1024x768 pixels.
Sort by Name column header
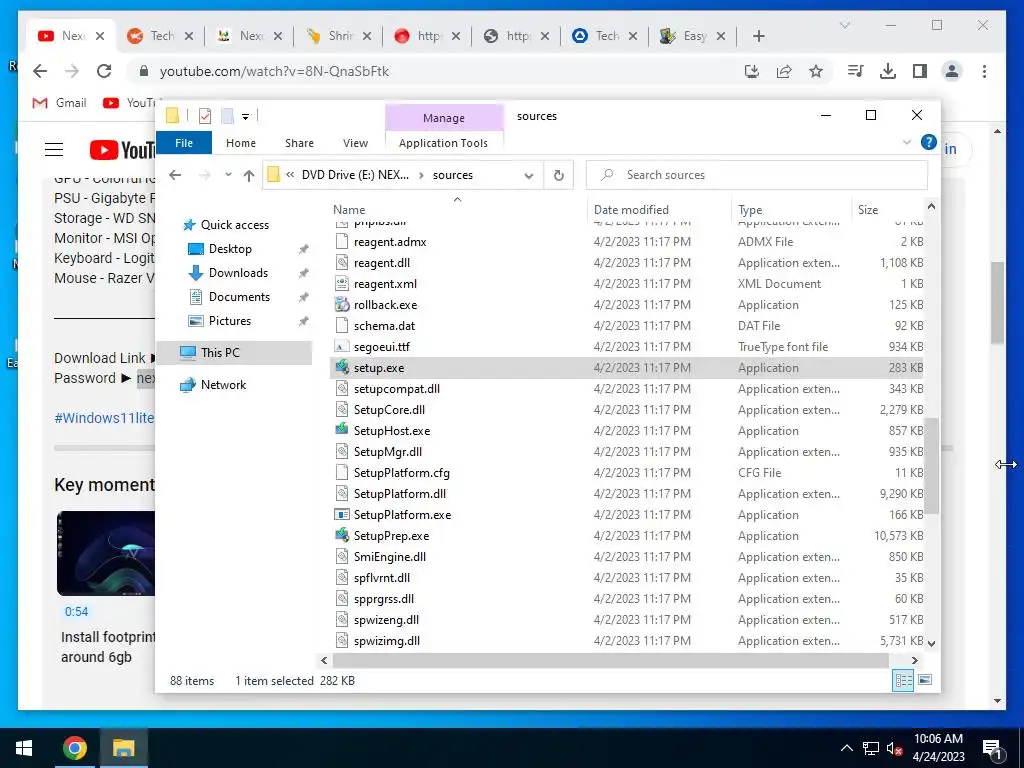tap(349, 210)
